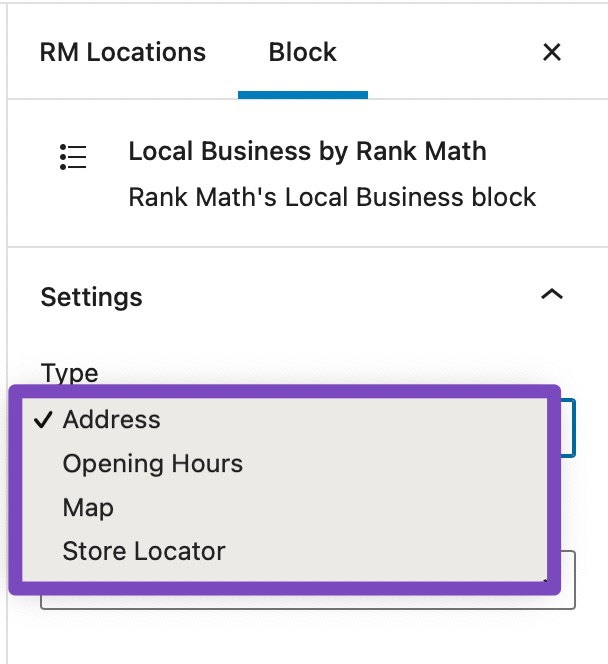
Task: Click the Local Business by Rank Math title
Action: pyautogui.click(x=307, y=151)
